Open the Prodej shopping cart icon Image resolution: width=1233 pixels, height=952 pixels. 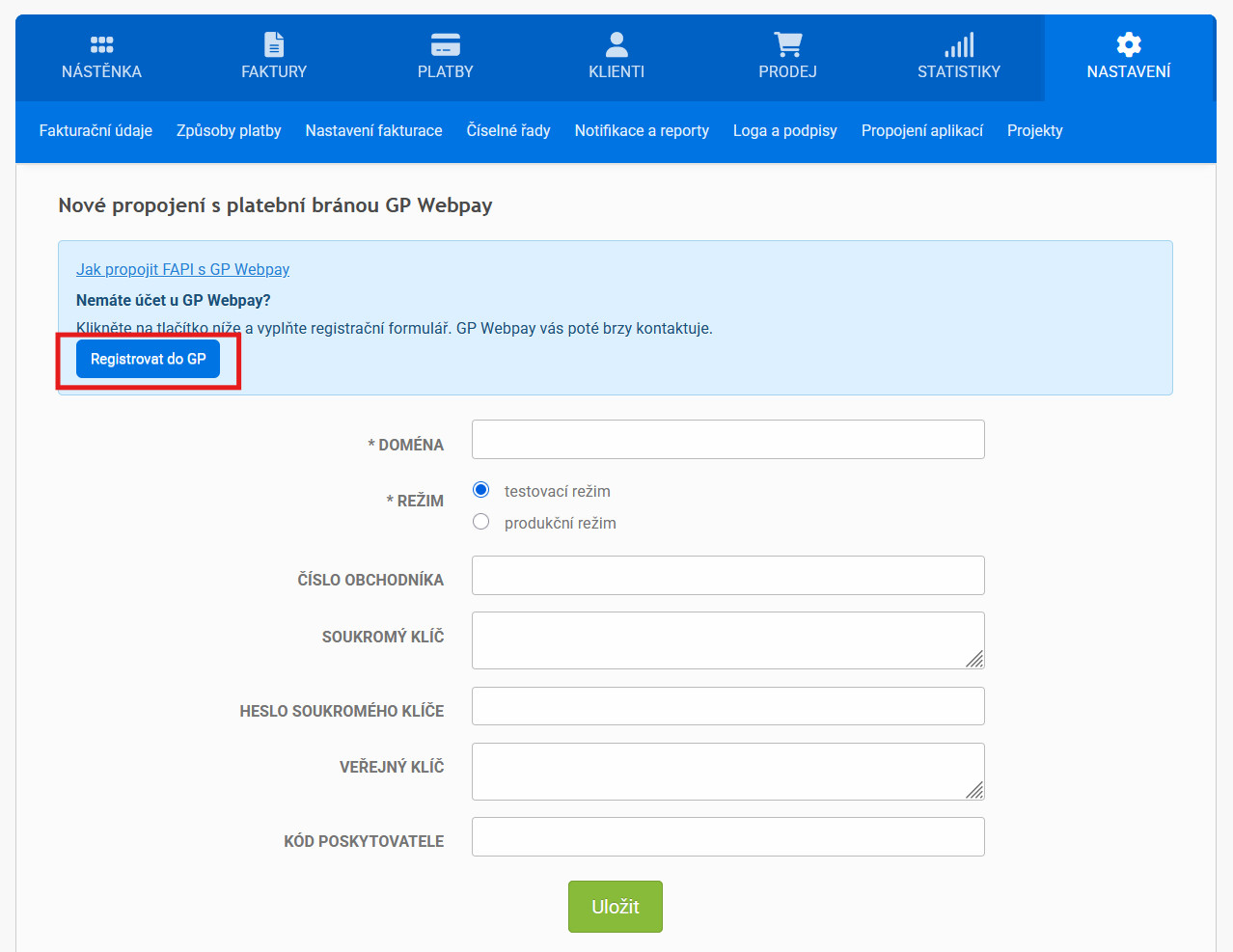click(788, 44)
